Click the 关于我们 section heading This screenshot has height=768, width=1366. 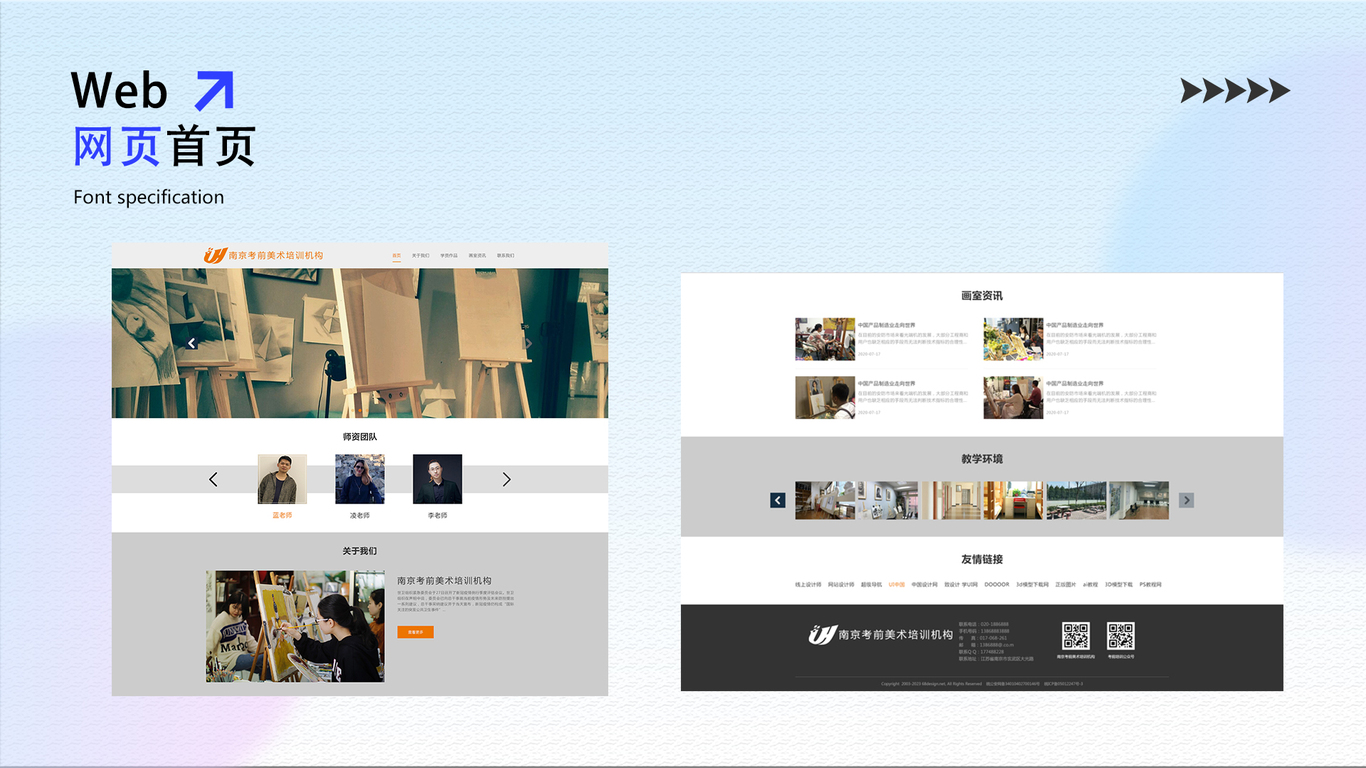pyautogui.click(x=360, y=551)
